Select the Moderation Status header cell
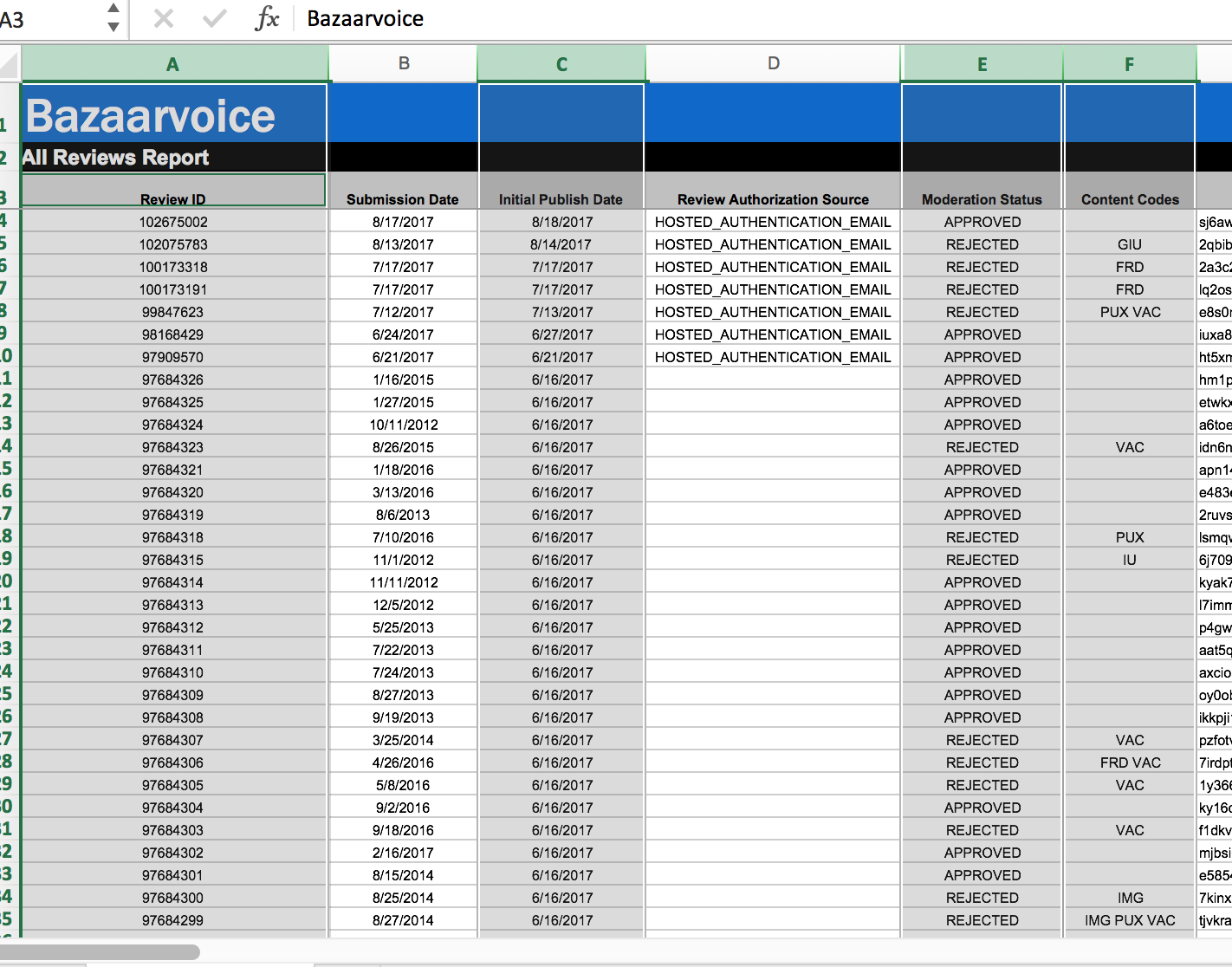1232x967 pixels. pos(982,198)
